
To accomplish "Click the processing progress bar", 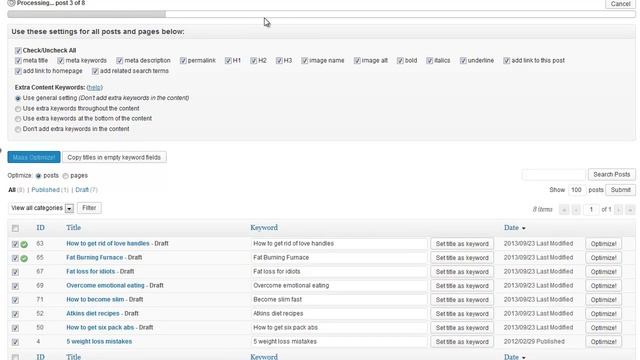I will click(x=321, y=14).
